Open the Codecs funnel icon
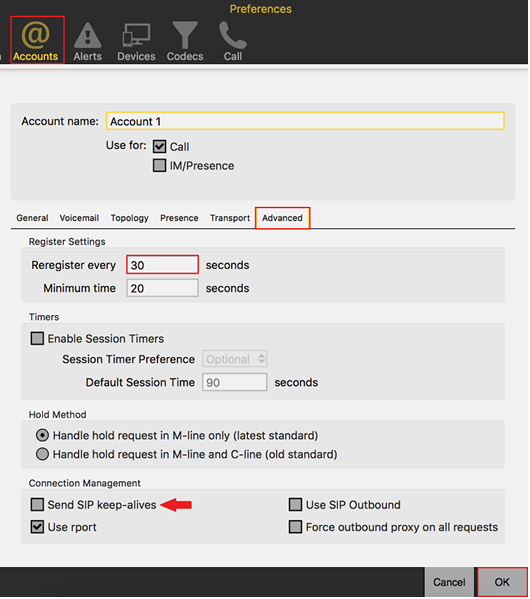The width and height of the screenshot is (530, 599). point(185,35)
